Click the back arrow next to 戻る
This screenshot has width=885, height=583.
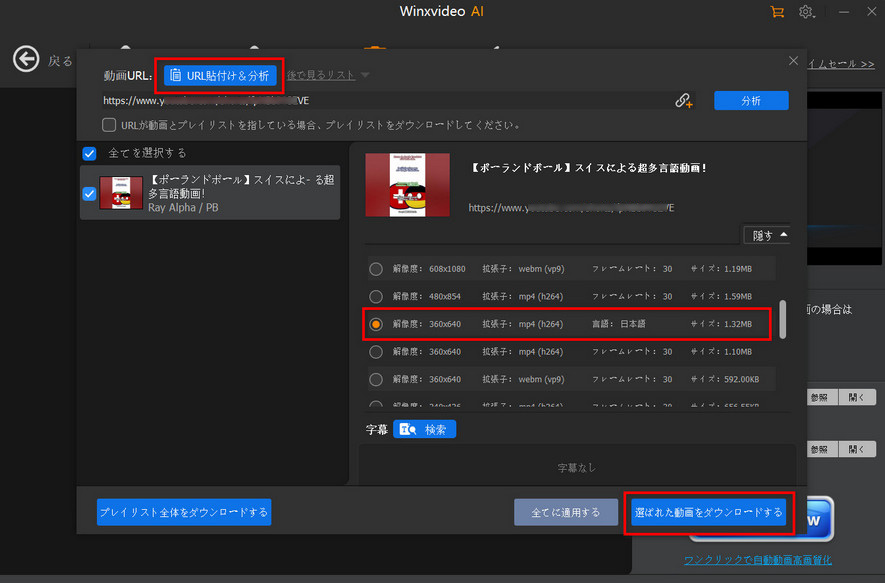pyautogui.click(x=26, y=59)
